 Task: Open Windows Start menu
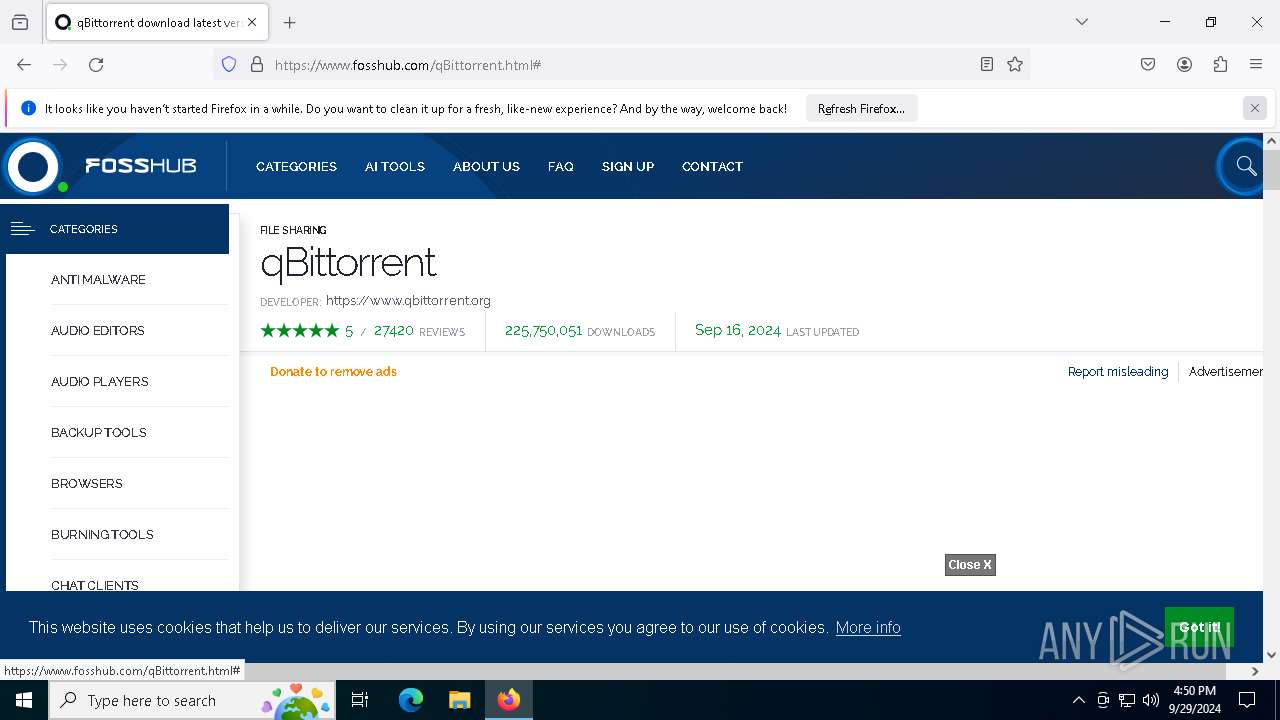coord(24,700)
